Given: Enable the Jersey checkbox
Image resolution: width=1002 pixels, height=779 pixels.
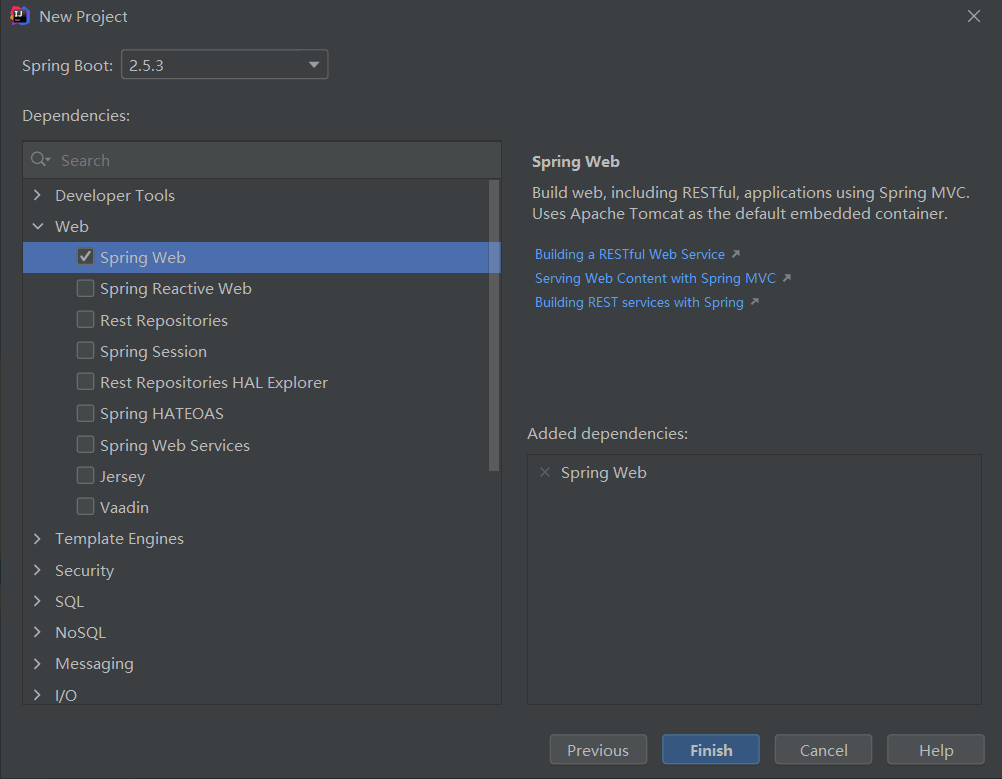Looking at the screenshot, I should click(x=85, y=475).
